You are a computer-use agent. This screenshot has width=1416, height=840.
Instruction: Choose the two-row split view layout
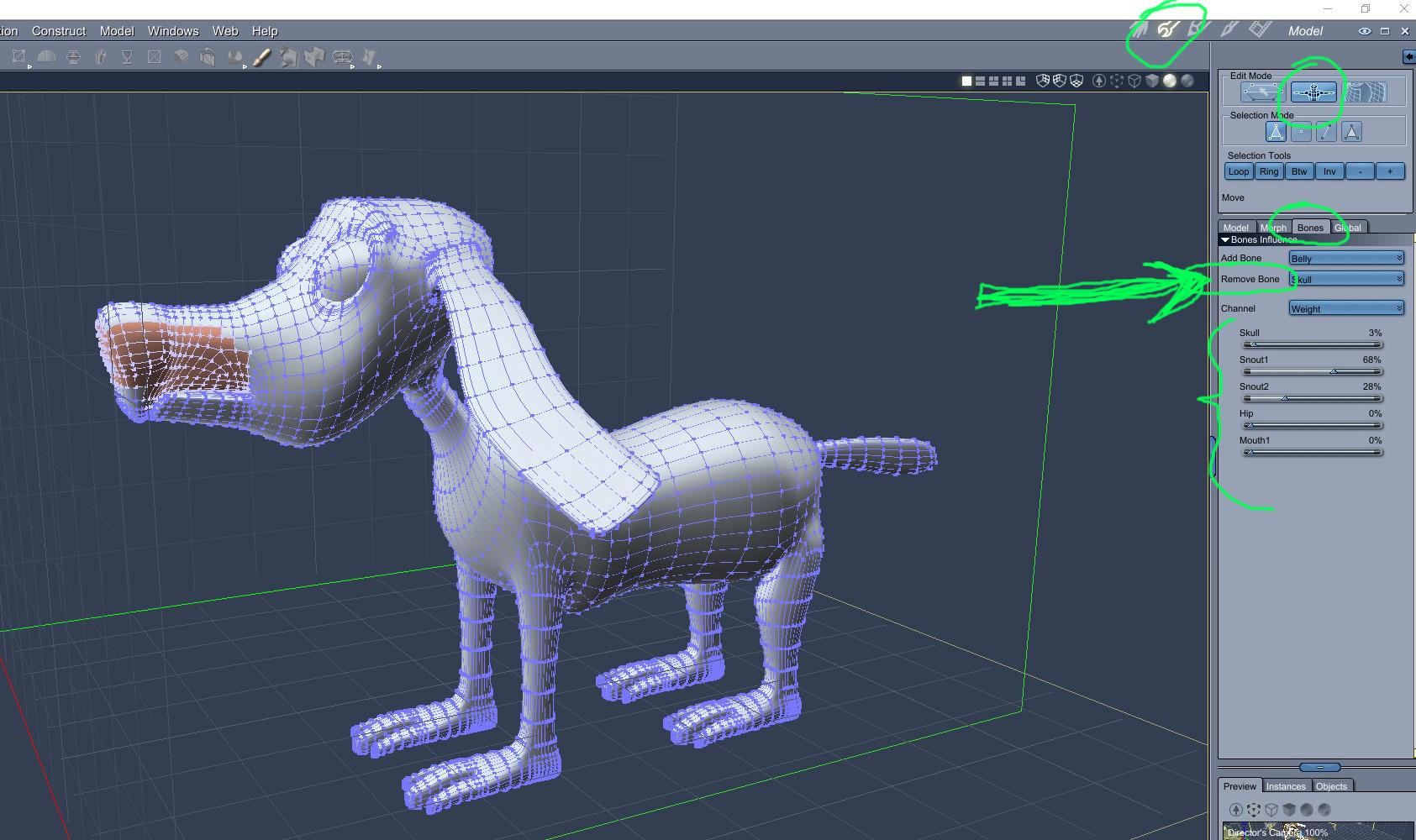[980, 81]
